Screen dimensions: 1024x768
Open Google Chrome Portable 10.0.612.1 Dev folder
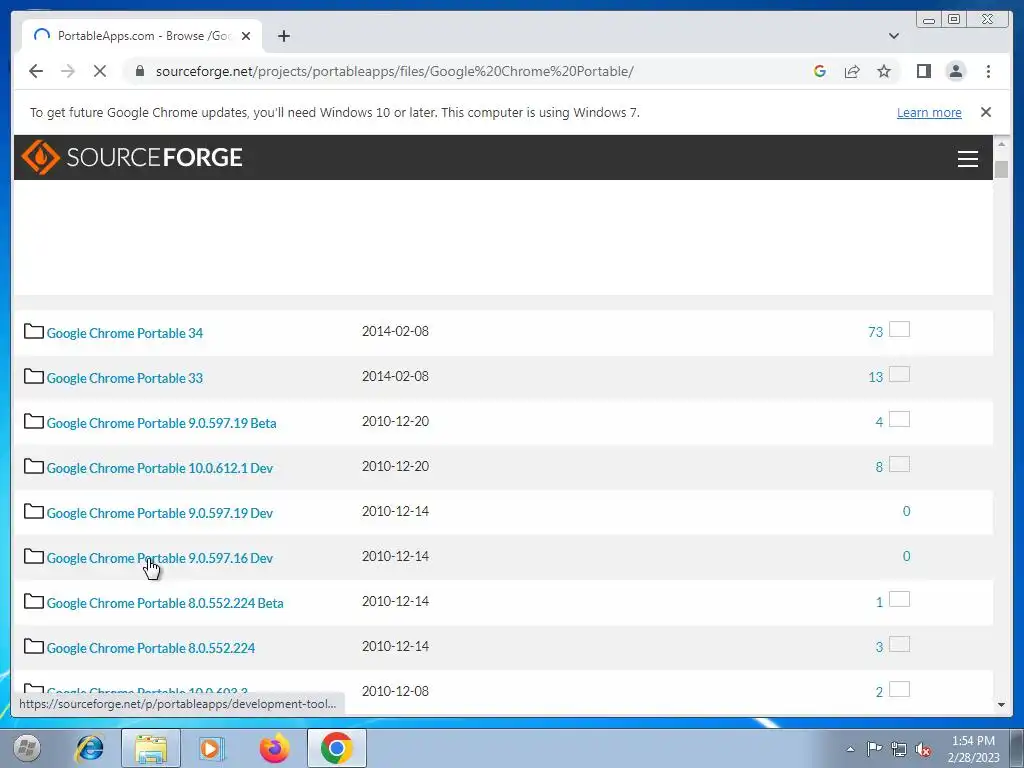coord(159,468)
